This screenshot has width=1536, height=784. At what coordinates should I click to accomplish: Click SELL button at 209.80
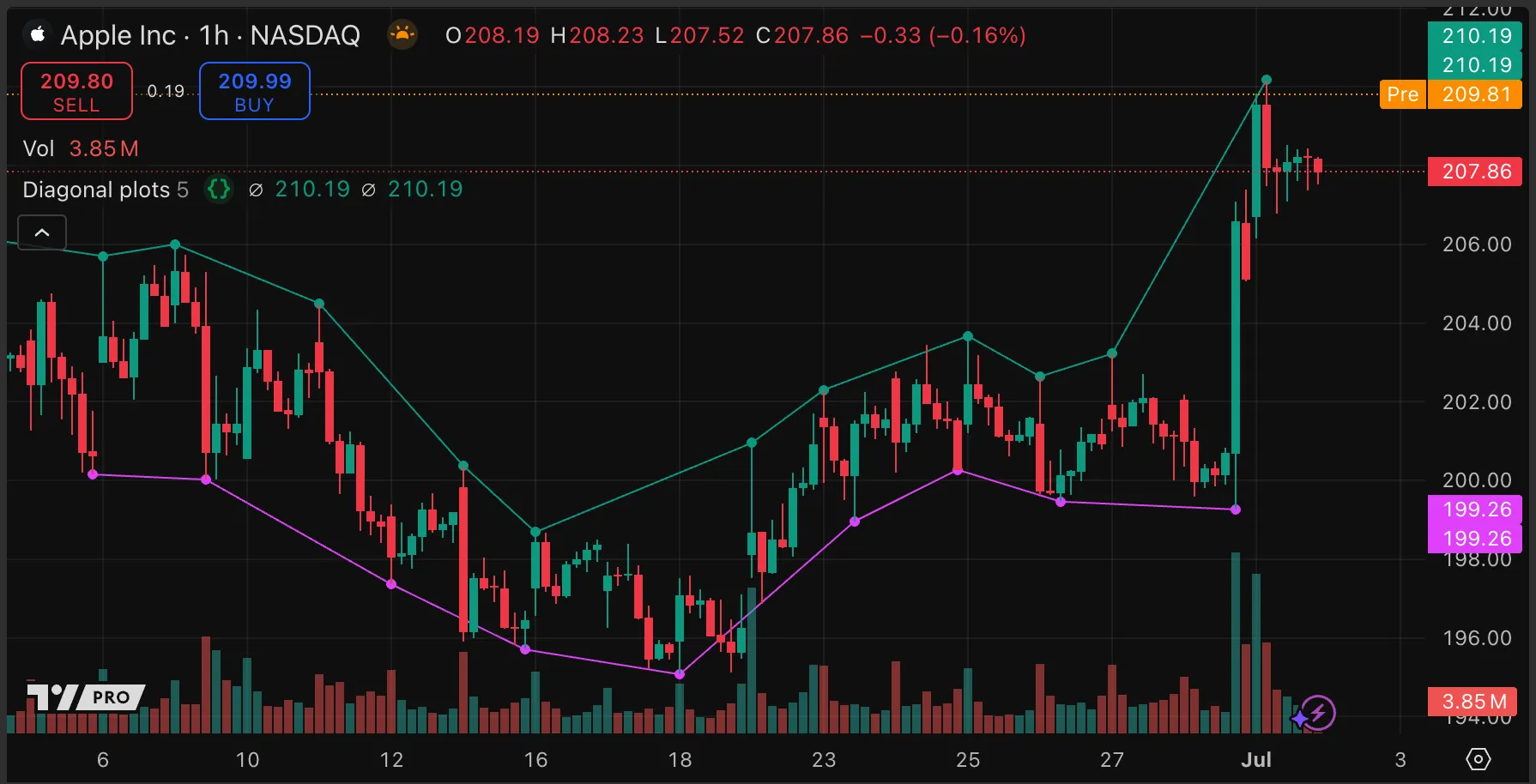[76, 91]
